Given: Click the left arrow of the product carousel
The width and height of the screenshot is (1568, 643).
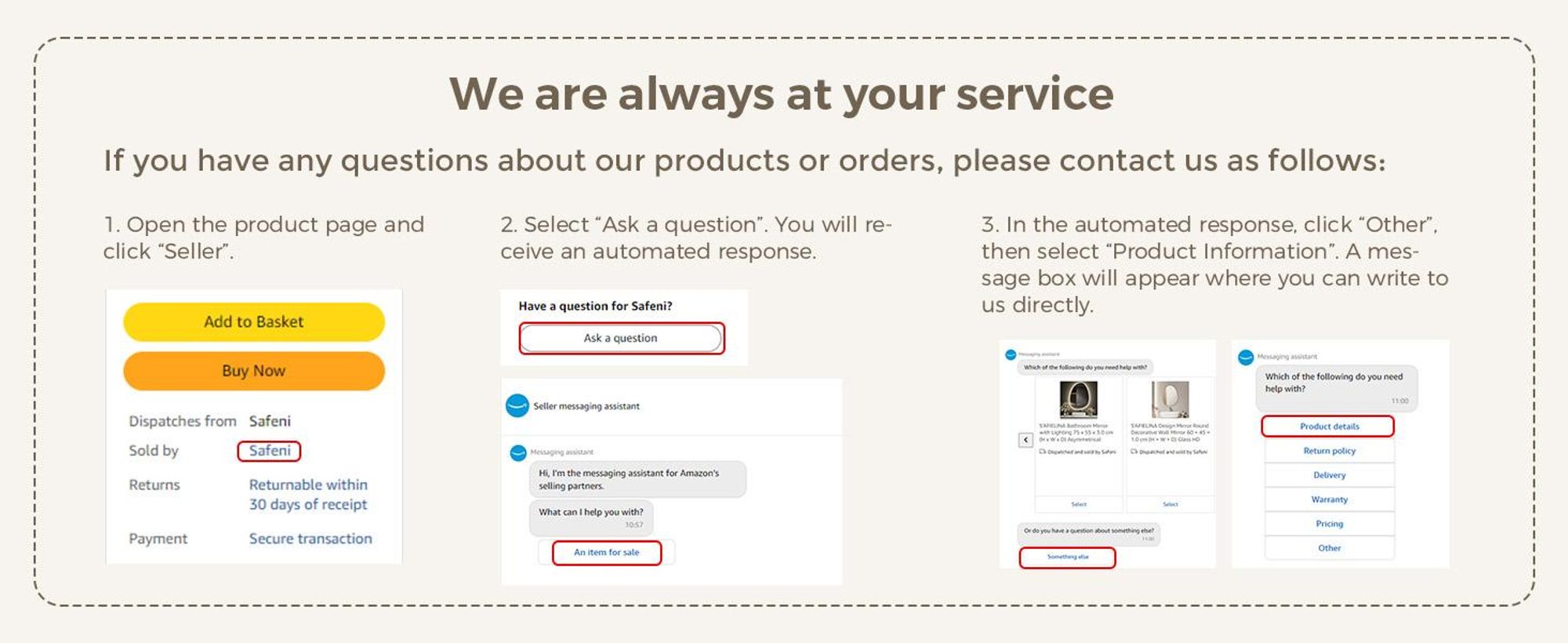Looking at the screenshot, I should (x=1025, y=440).
